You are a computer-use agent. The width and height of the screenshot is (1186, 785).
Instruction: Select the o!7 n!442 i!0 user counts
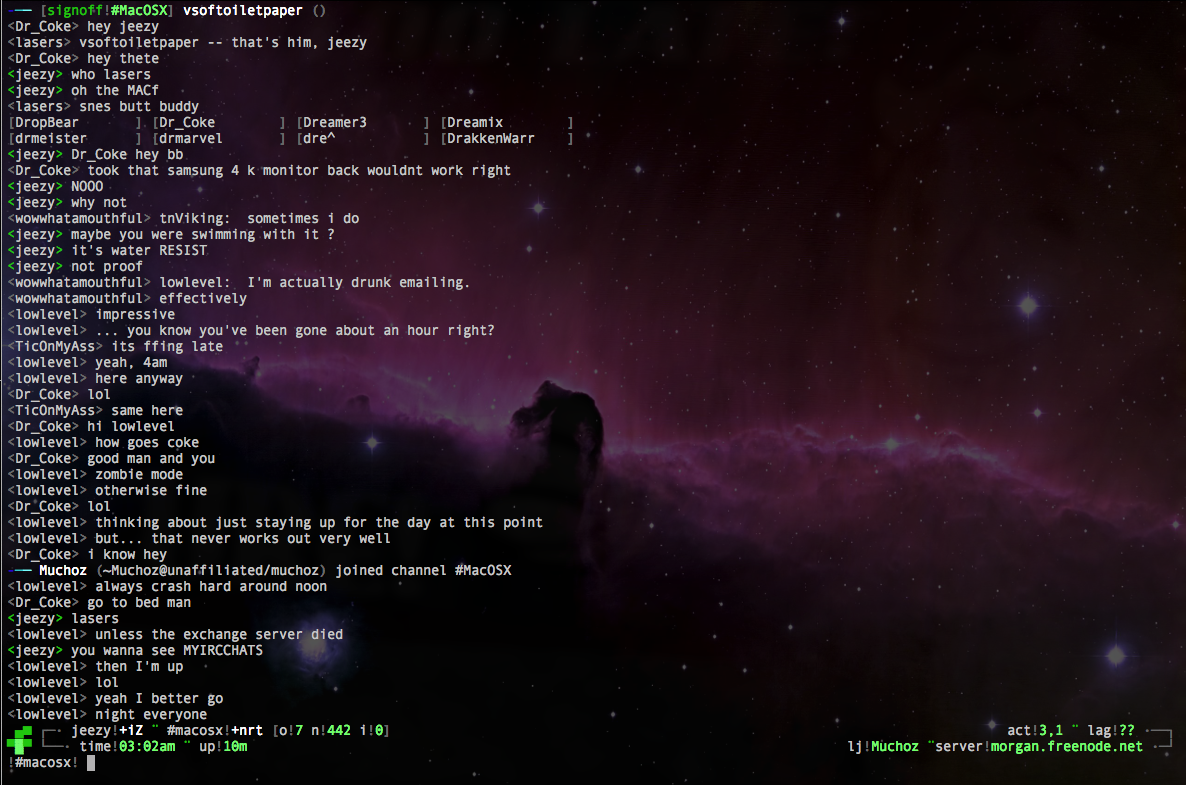coord(331,731)
